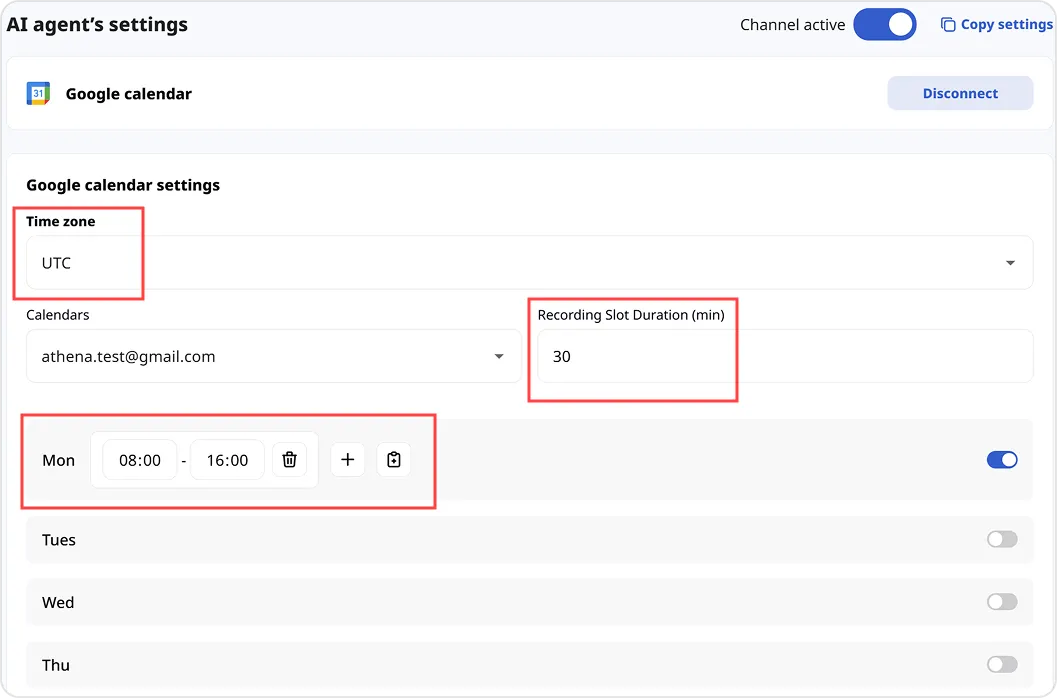Add another time slot for Monday
The image size is (1057, 698).
[x=347, y=460]
